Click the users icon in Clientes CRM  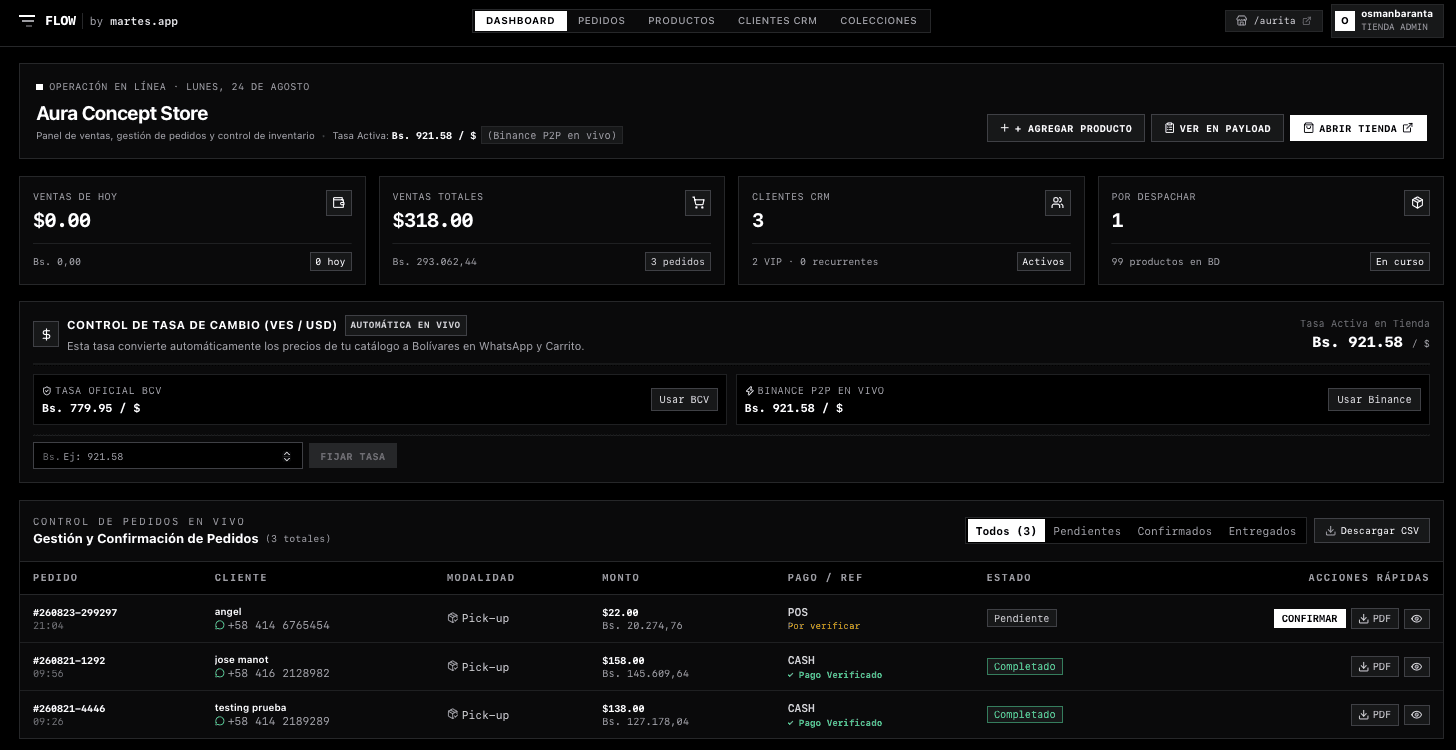pos(1058,203)
